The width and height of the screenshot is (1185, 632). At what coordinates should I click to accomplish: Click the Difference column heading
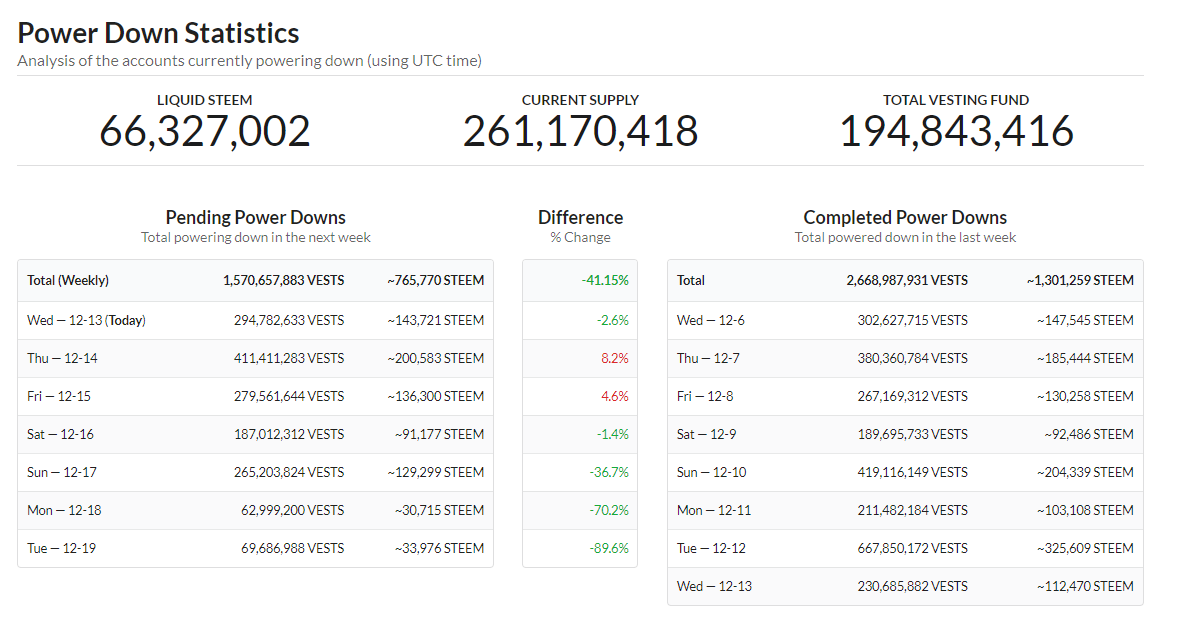580,217
